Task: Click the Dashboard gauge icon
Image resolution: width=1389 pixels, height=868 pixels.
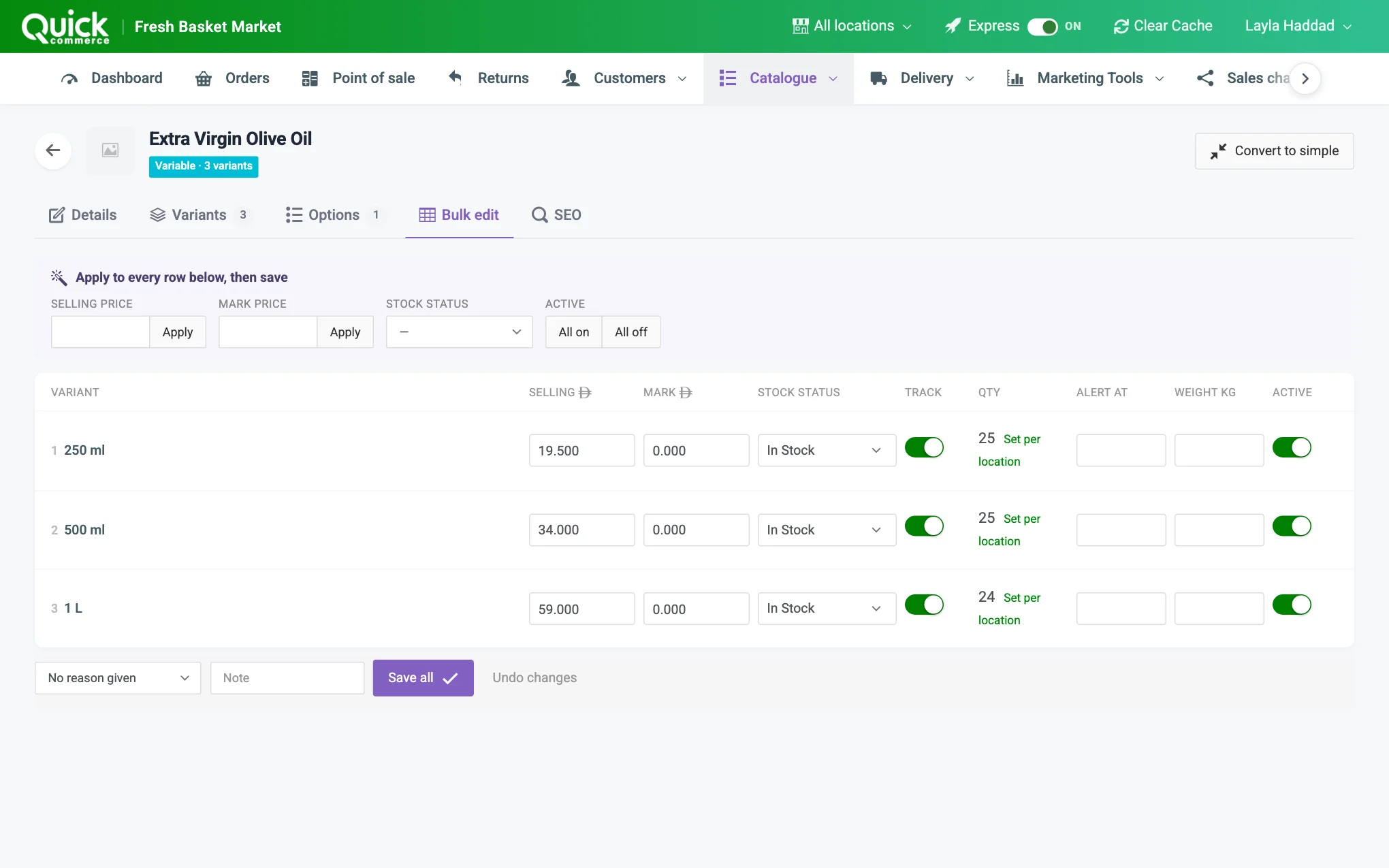Action: [x=69, y=78]
